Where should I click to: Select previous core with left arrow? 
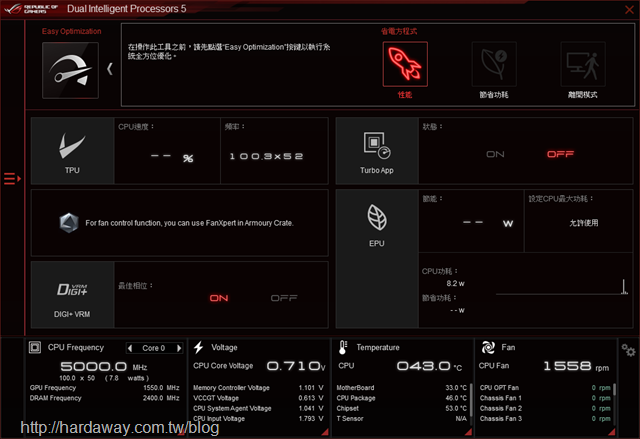130,348
